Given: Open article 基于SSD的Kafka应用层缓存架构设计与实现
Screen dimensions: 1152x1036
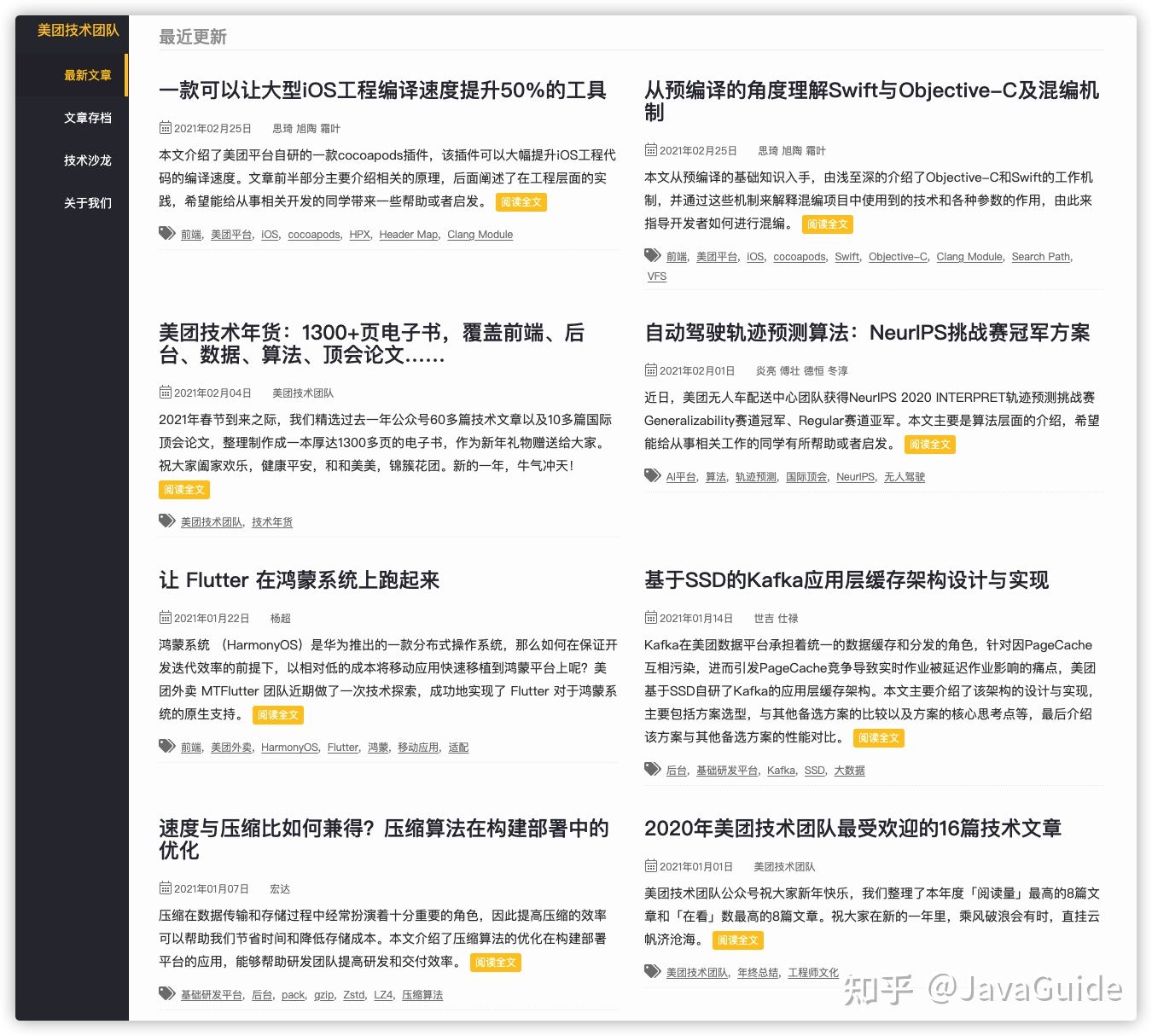Looking at the screenshot, I should point(847,580).
